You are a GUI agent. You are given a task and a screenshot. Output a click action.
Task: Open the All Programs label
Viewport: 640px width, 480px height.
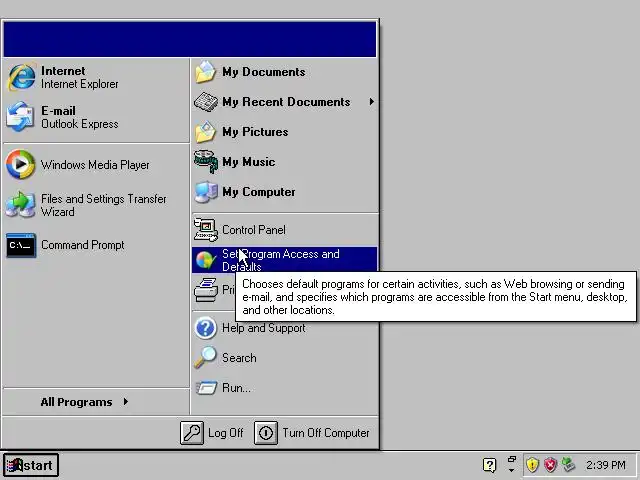click(76, 402)
